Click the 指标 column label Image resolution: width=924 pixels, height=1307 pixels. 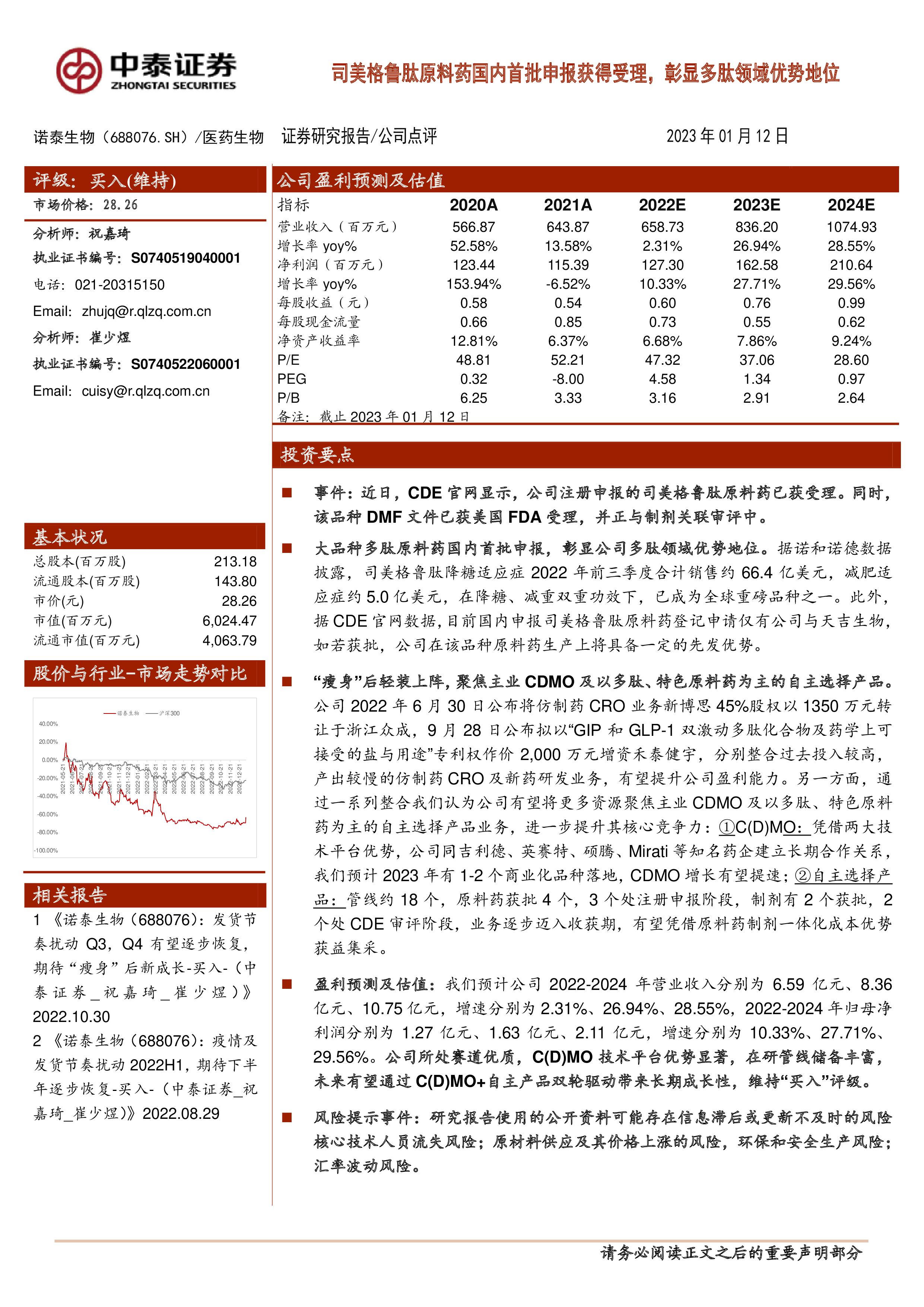293,205
